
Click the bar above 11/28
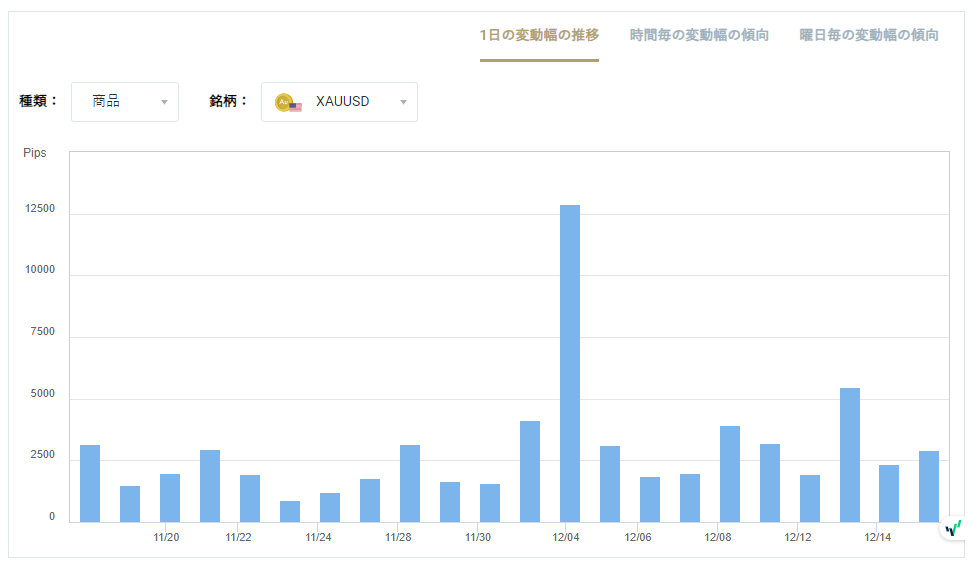click(x=410, y=484)
